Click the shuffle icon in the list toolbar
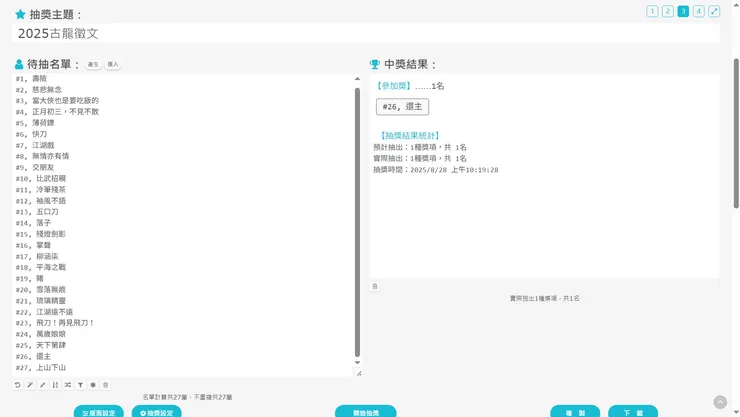 pos(68,385)
